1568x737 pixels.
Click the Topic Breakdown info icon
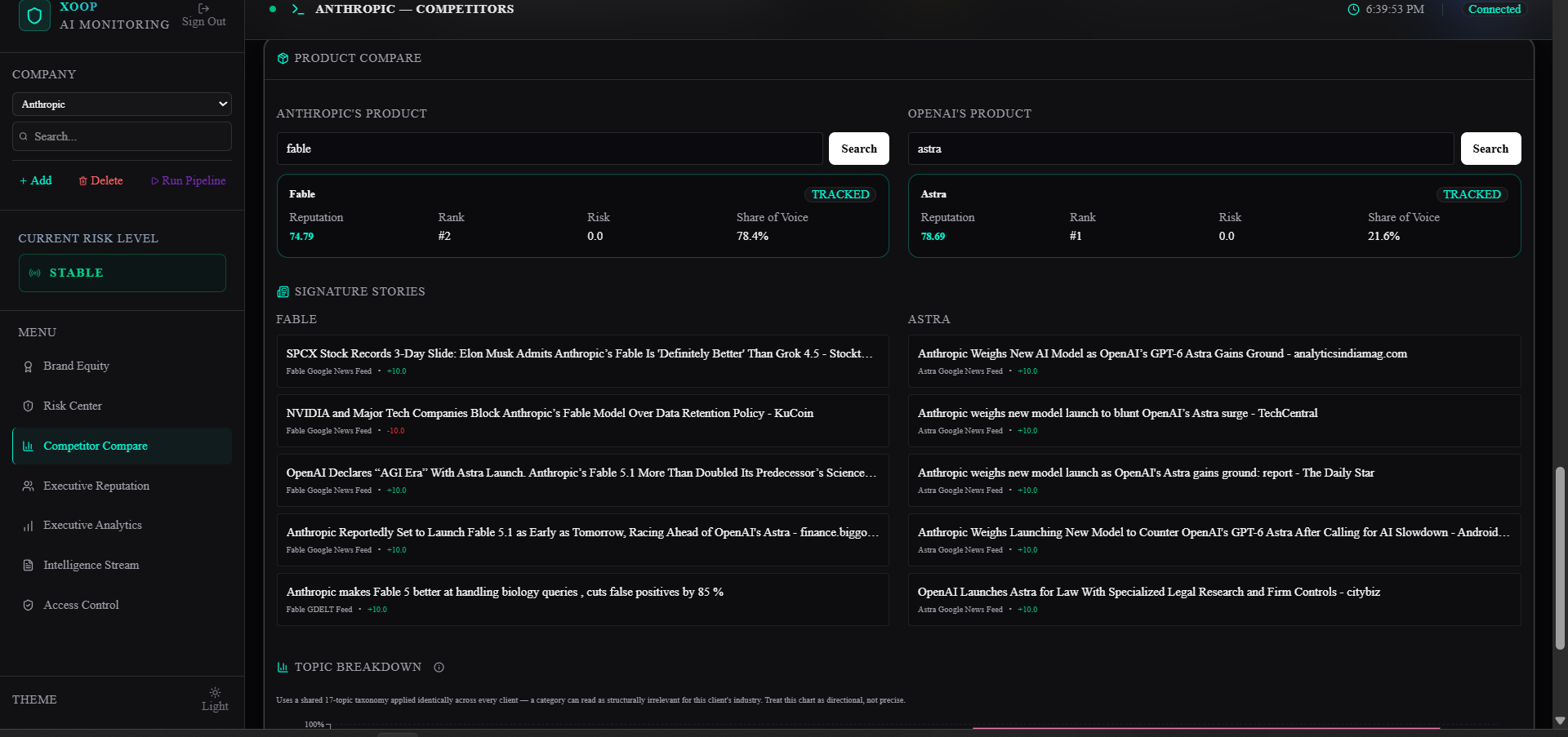pyautogui.click(x=439, y=667)
